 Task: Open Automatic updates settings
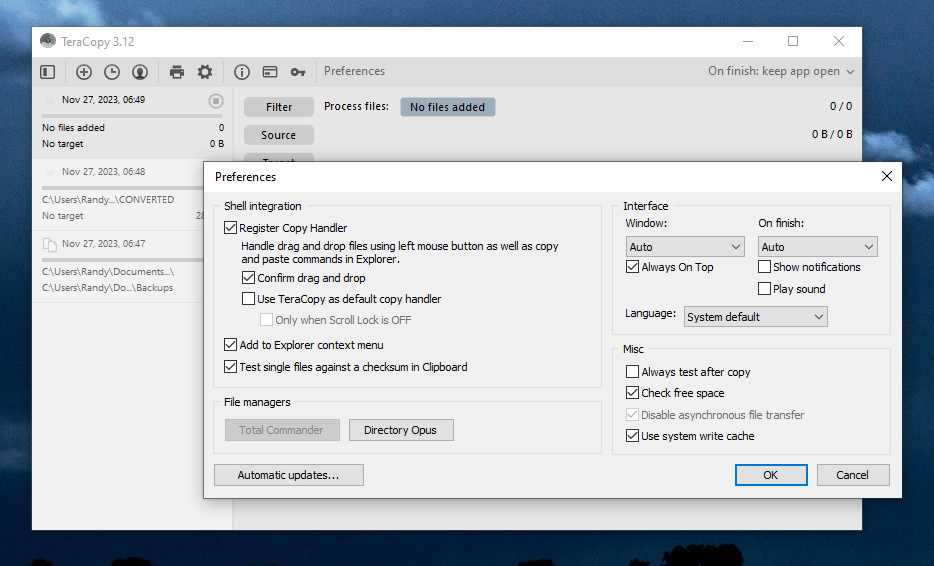pyautogui.click(x=288, y=475)
